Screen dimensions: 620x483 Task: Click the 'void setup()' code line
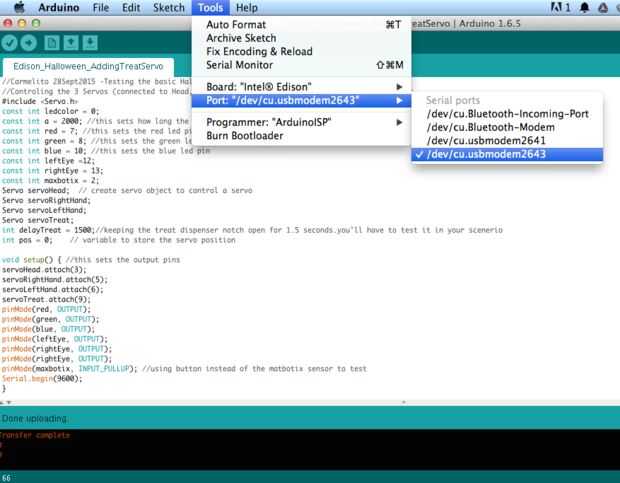tap(91, 260)
